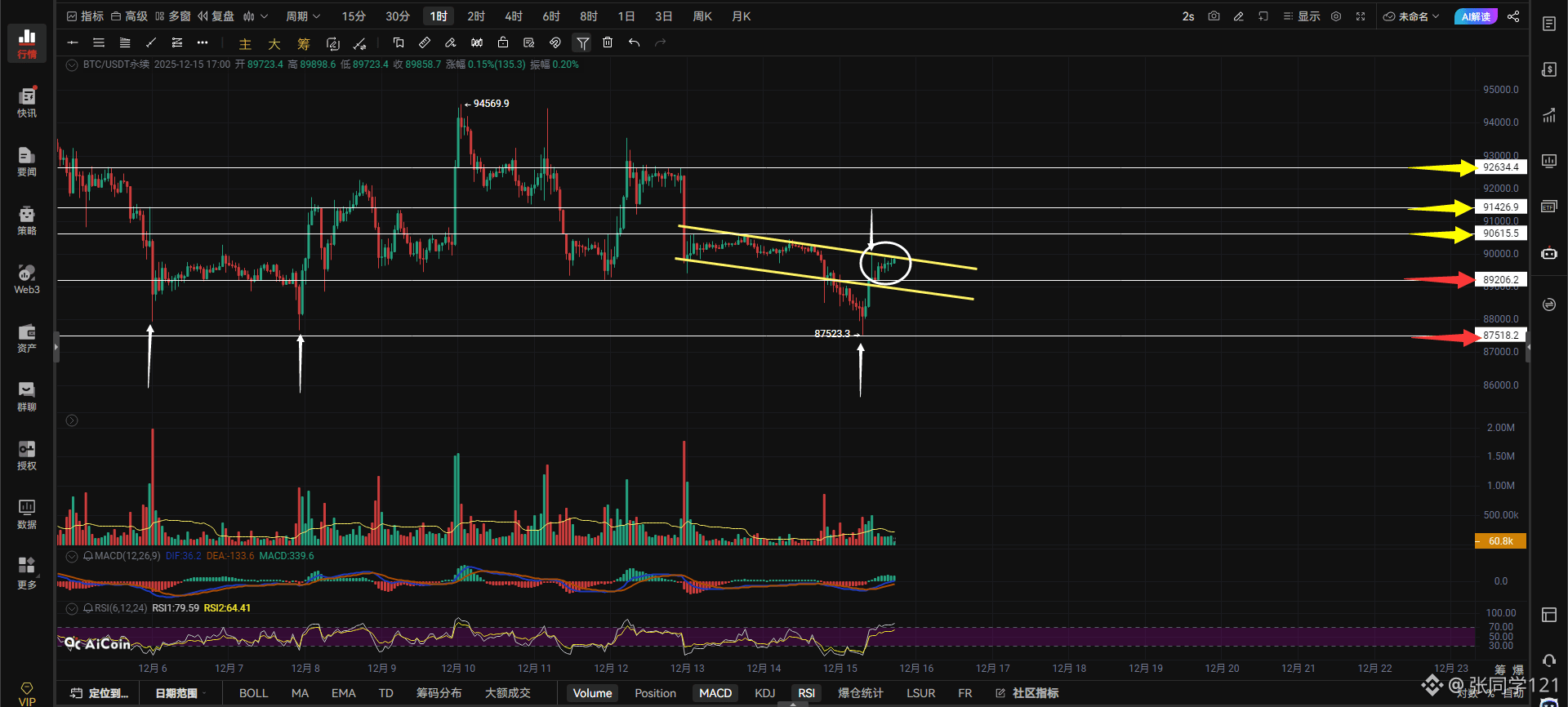The height and width of the screenshot is (707, 1568).
Task: Share the chart via share icon
Action: point(1513,16)
